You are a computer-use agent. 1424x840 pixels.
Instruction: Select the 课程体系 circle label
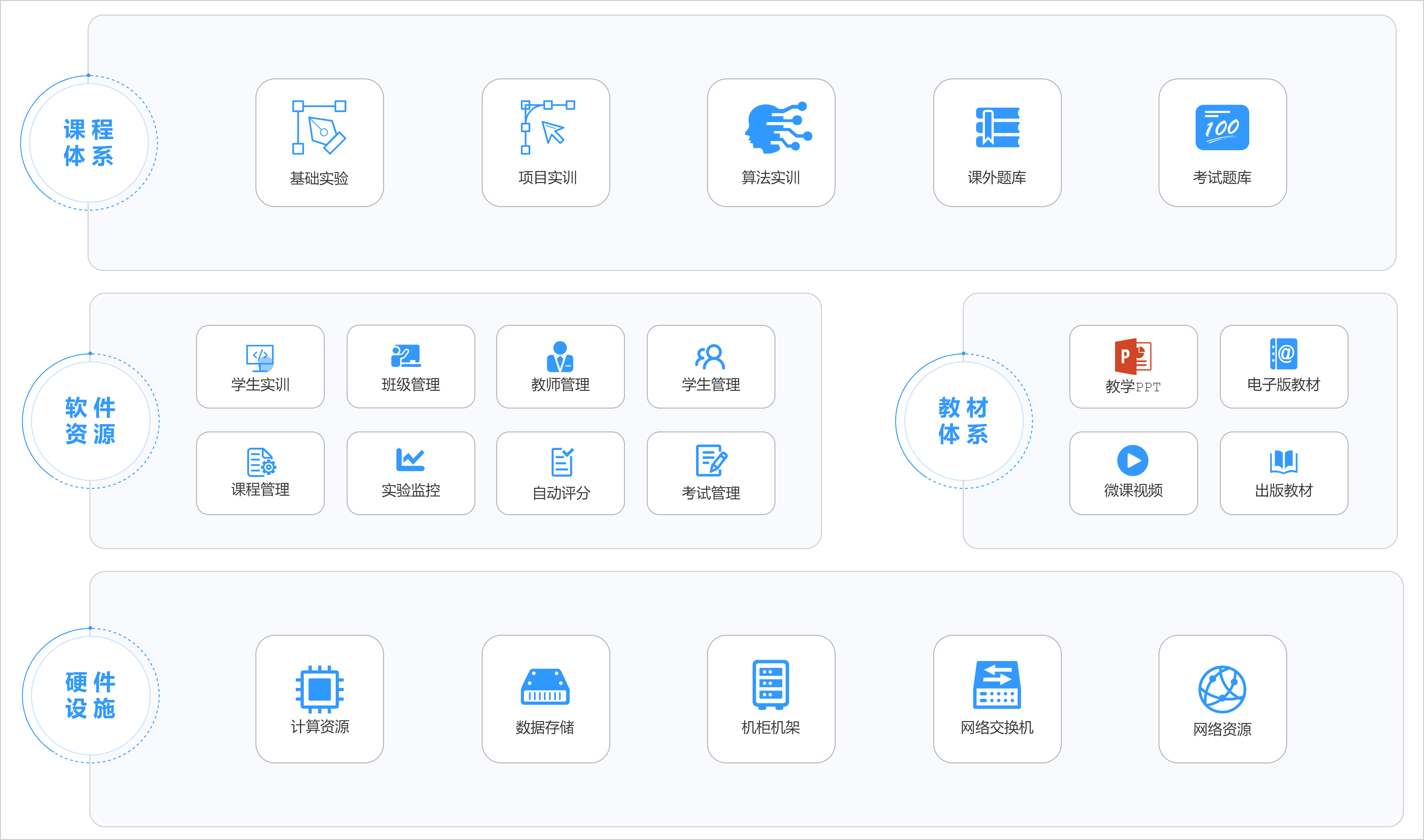click(x=89, y=143)
